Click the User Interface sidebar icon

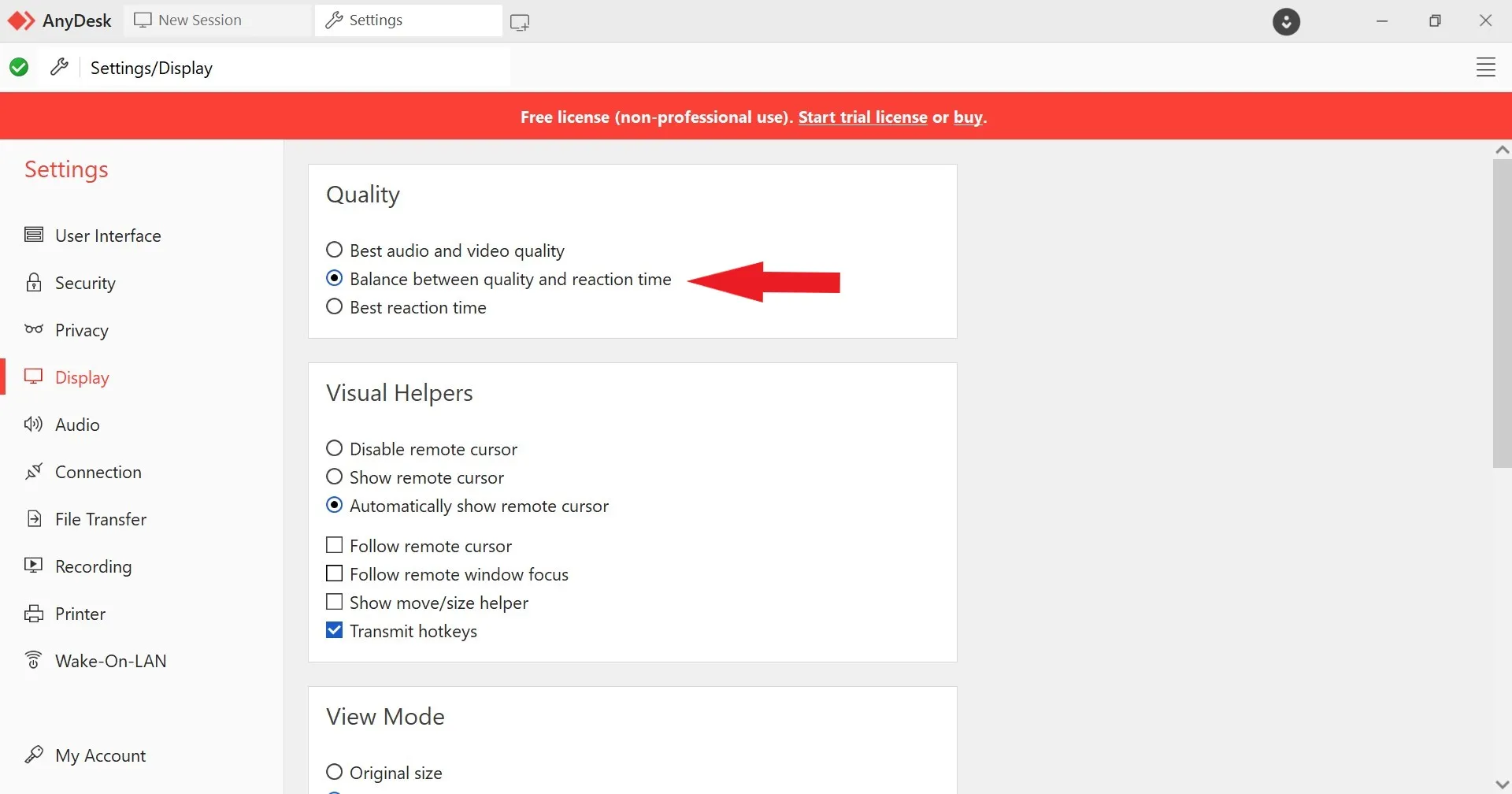coord(34,235)
